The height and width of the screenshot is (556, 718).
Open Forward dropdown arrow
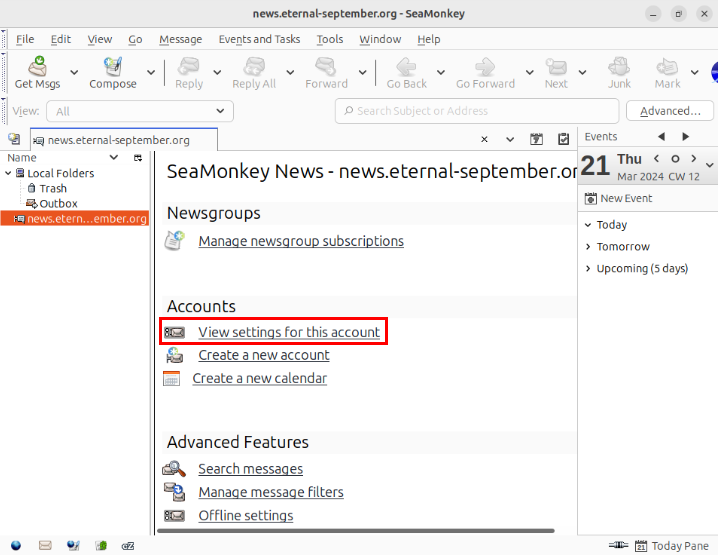coord(362,72)
